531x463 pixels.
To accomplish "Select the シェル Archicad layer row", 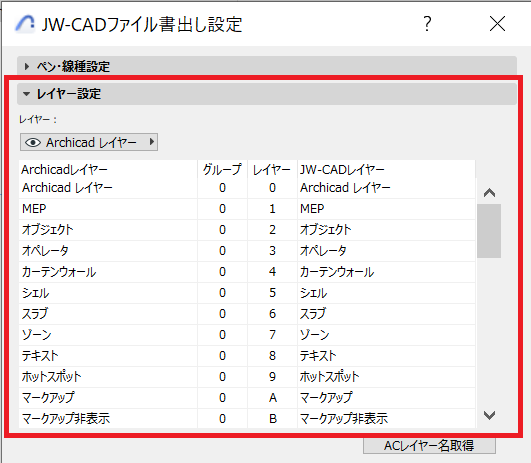I will (x=108, y=293).
